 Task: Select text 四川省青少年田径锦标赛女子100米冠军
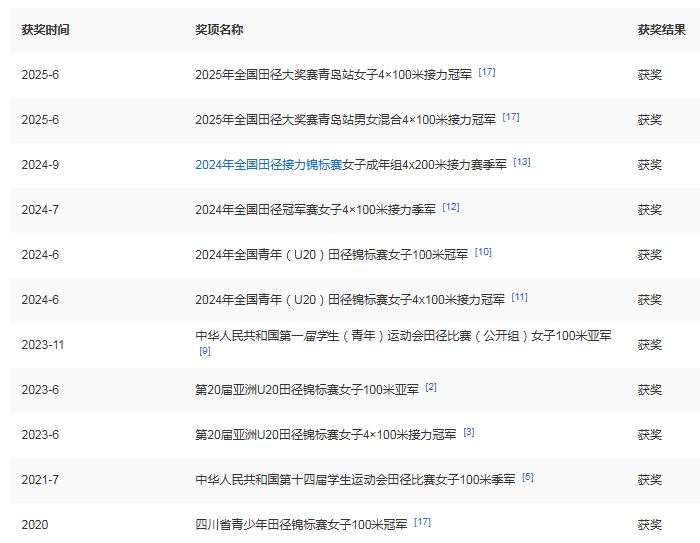pos(301,525)
